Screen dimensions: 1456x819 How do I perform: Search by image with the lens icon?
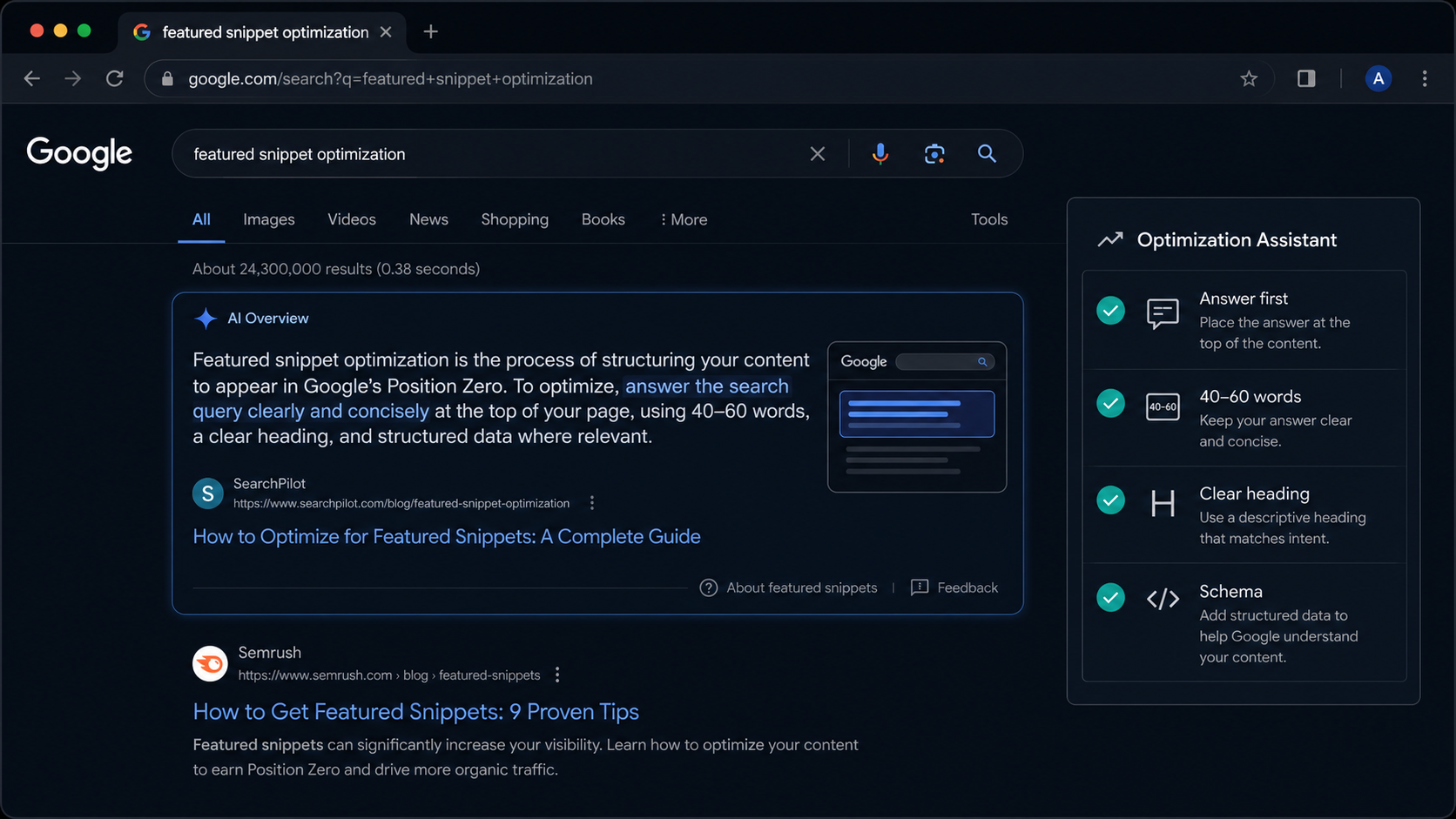(934, 154)
